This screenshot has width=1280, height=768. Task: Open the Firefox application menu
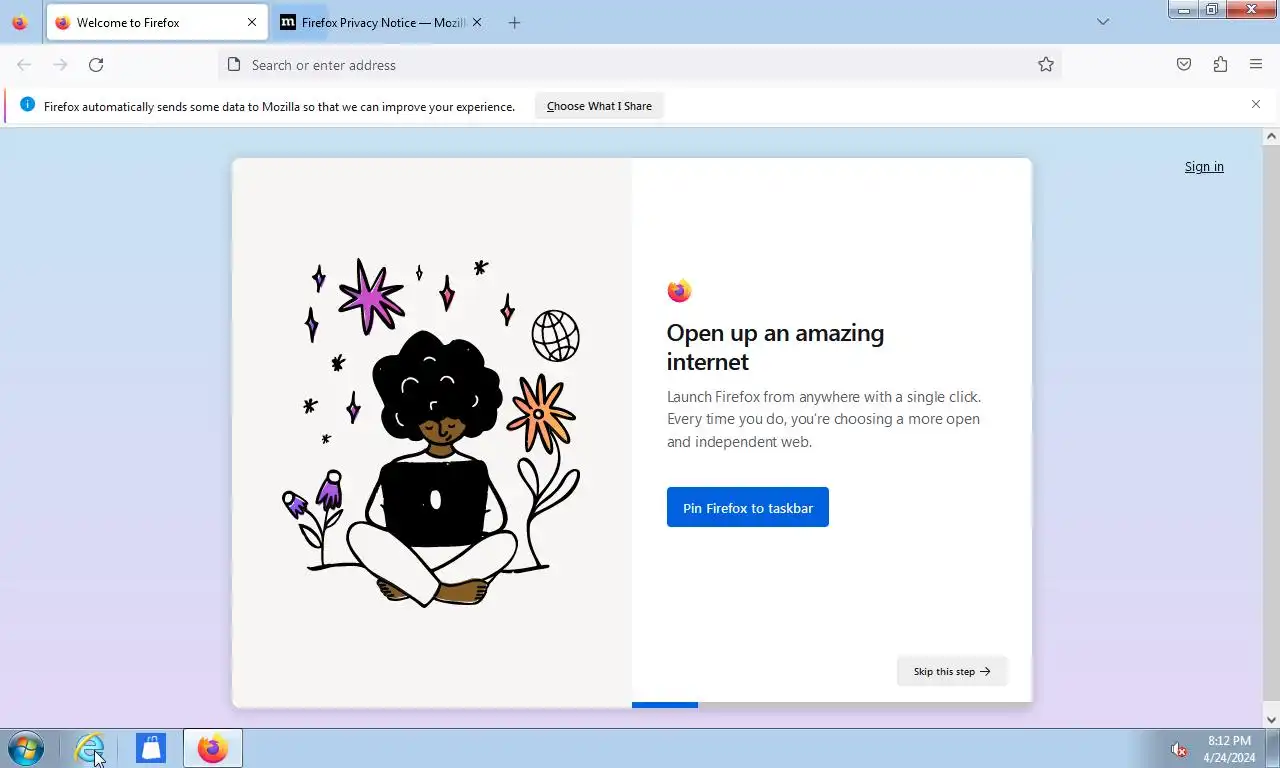pos(1256,65)
